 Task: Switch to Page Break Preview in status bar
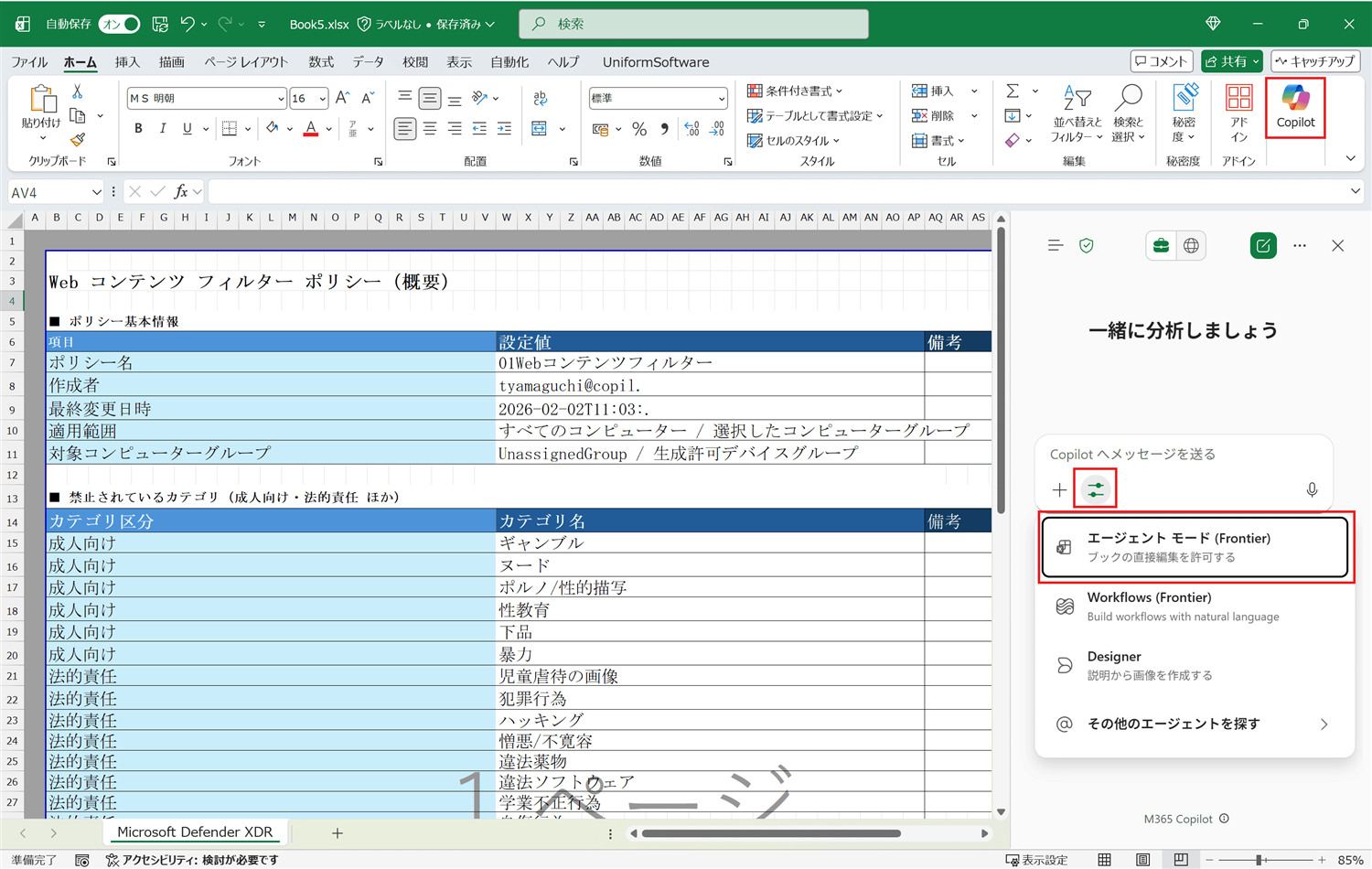pos(1181,860)
